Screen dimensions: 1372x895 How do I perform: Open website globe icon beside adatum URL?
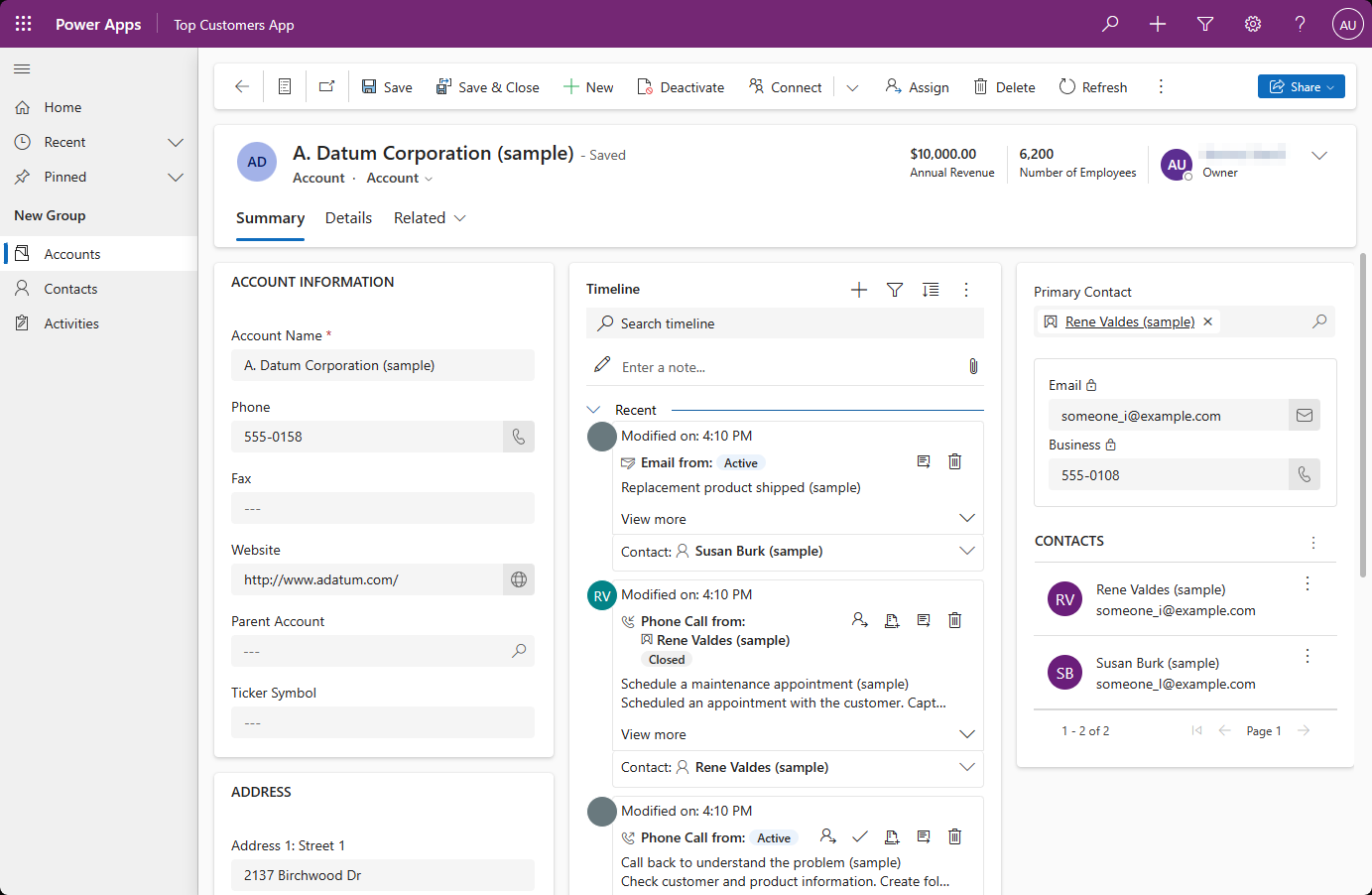pos(519,579)
